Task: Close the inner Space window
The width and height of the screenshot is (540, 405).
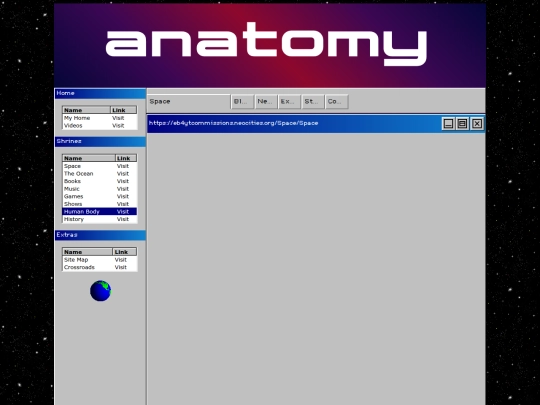Action: (x=477, y=123)
